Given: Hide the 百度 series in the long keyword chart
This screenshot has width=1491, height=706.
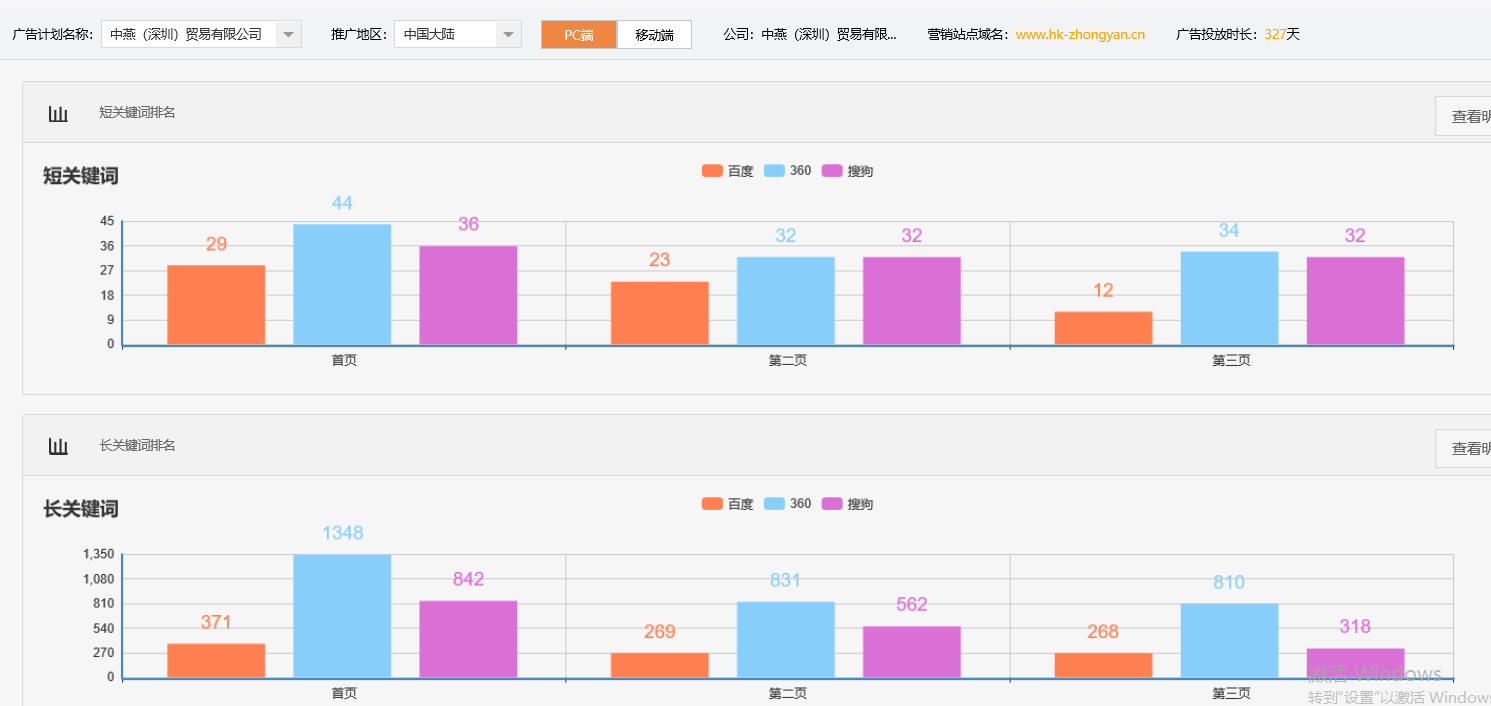Looking at the screenshot, I should click(x=727, y=503).
